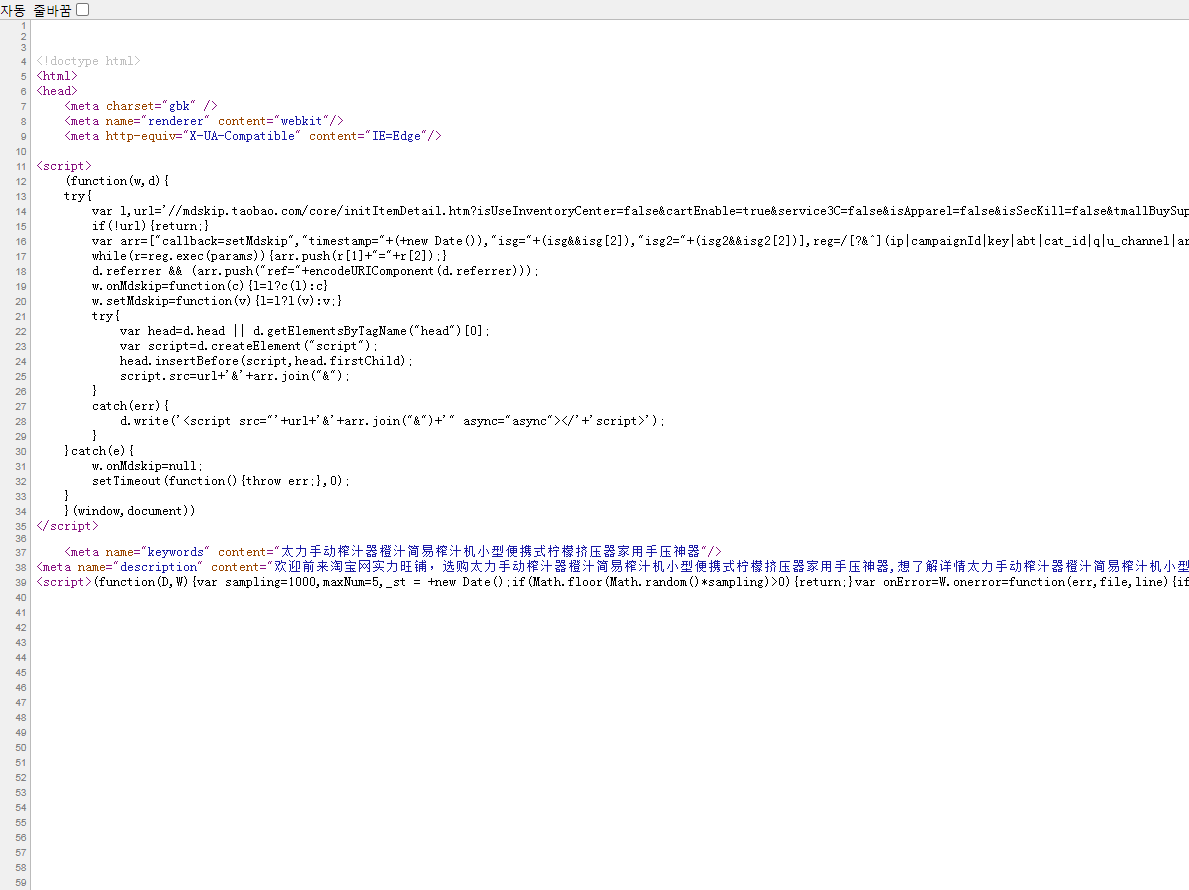Click line number 1 in the gutter
This screenshot has width=1189, height=890.
pyautogui.click(x=24, y=26)
